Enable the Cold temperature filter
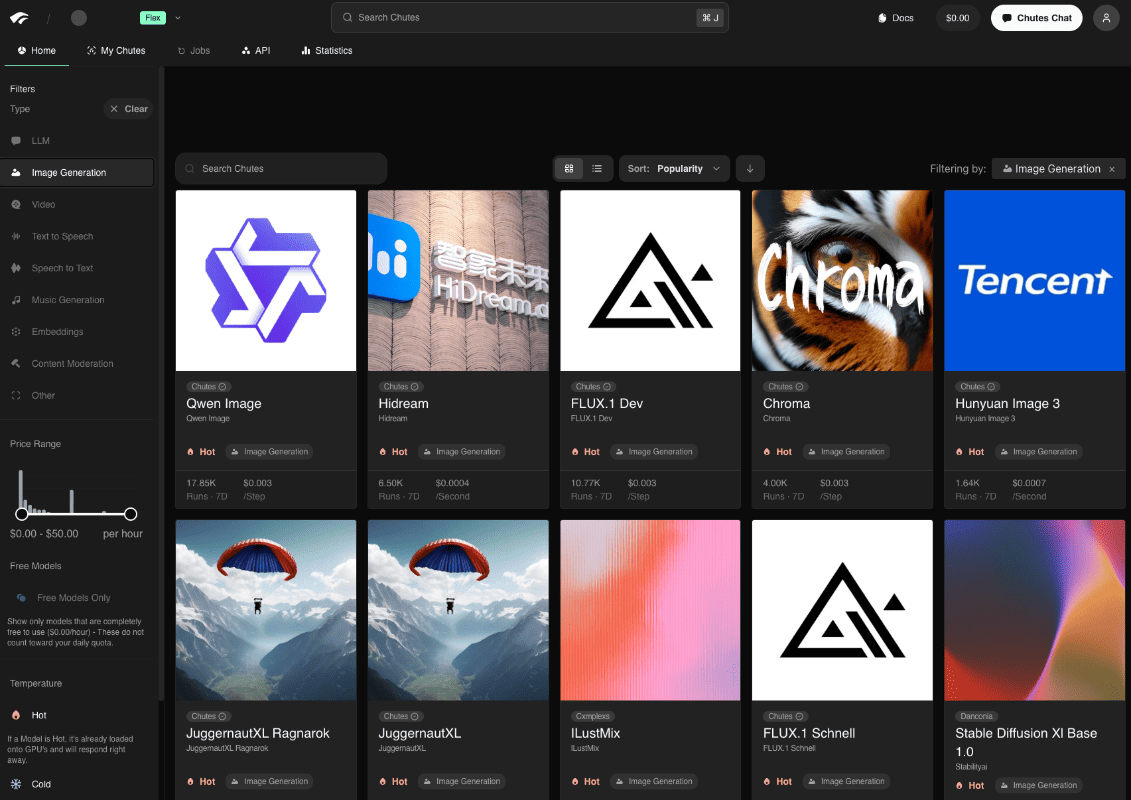This screenshot has height=800, width=1131. (40, 784)
